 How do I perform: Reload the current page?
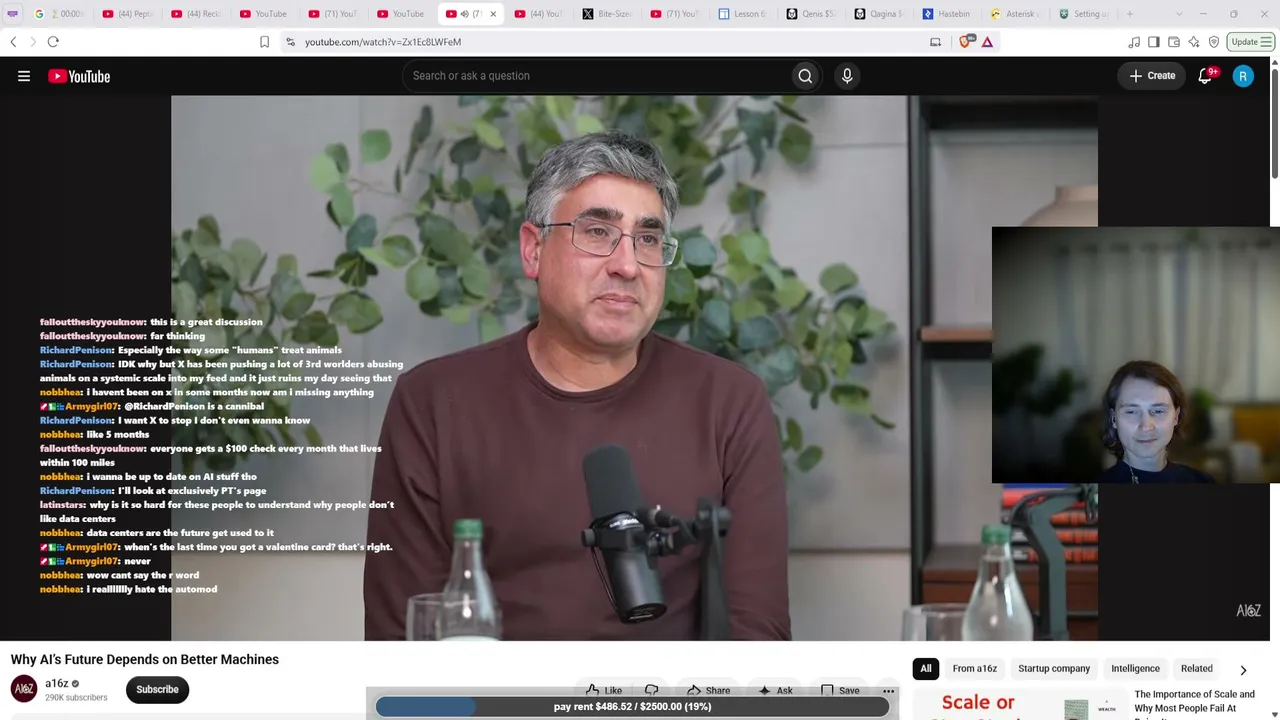(53, 42)
